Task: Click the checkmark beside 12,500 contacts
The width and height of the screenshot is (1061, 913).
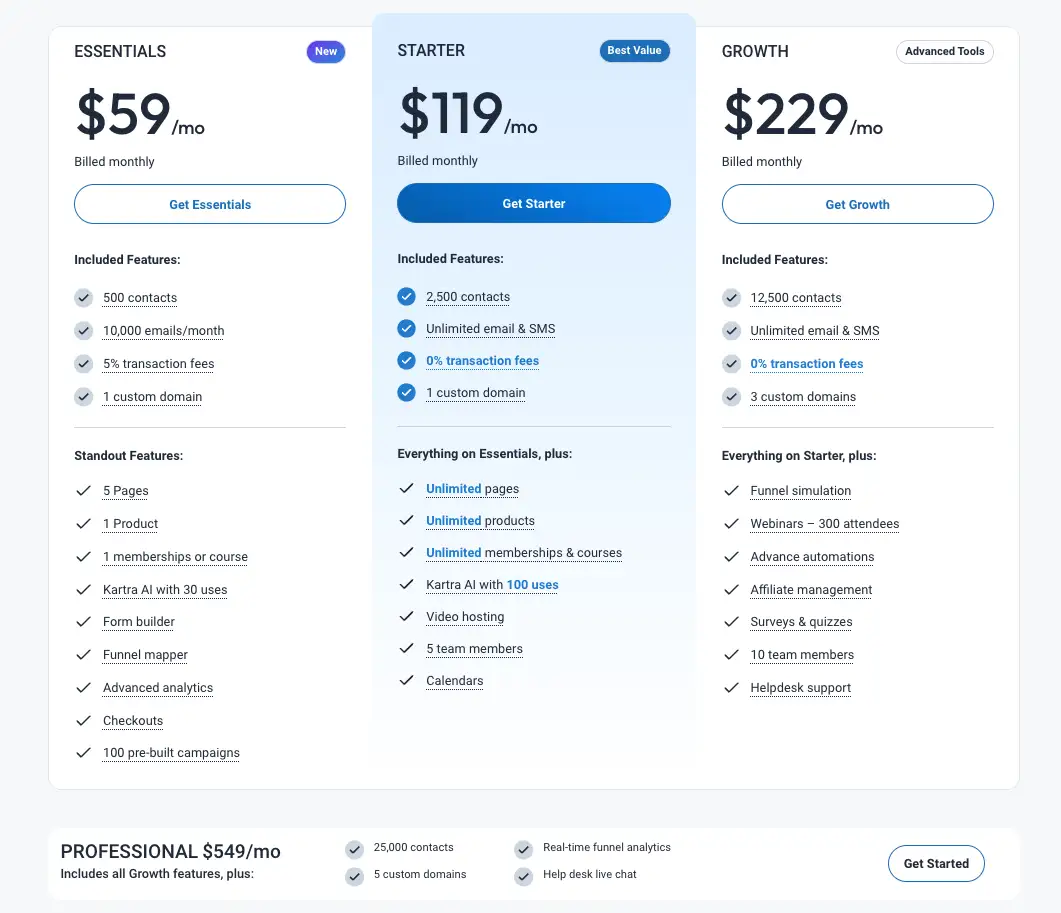Action: coord(731,297)
